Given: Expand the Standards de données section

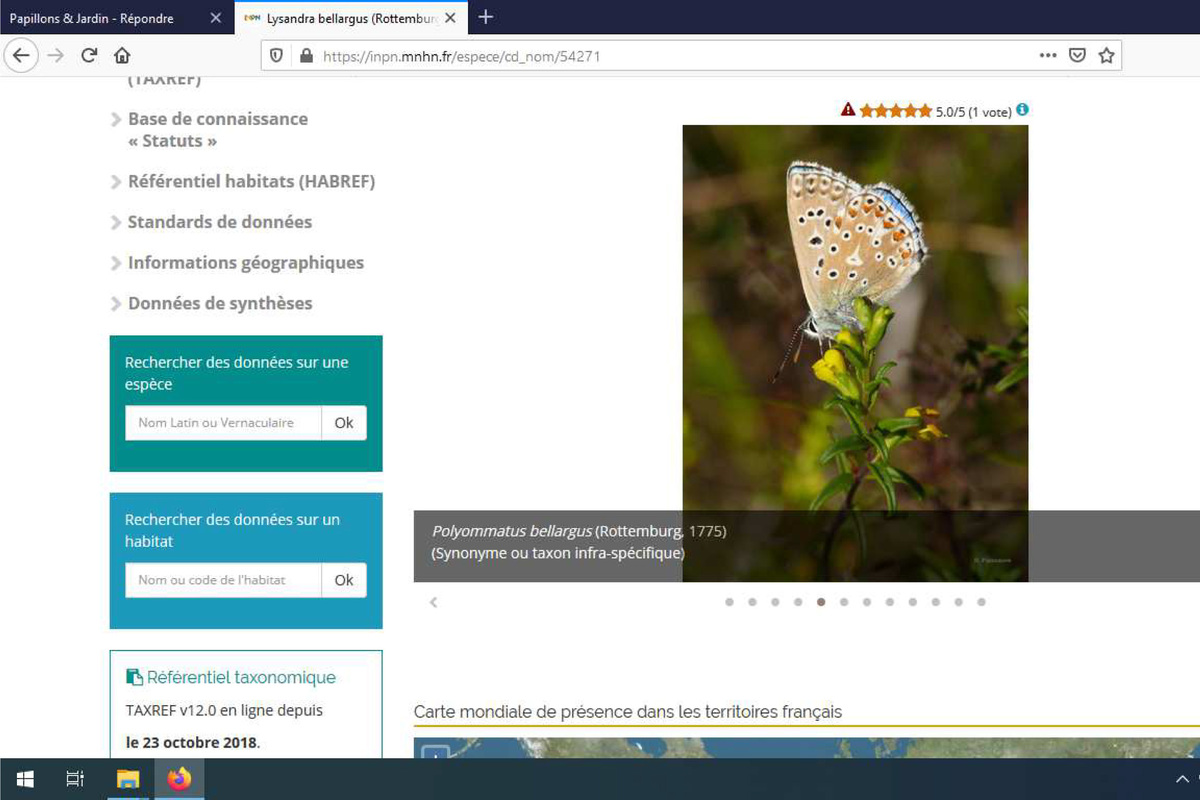Looking at the screenshot, I should (219, 222).
